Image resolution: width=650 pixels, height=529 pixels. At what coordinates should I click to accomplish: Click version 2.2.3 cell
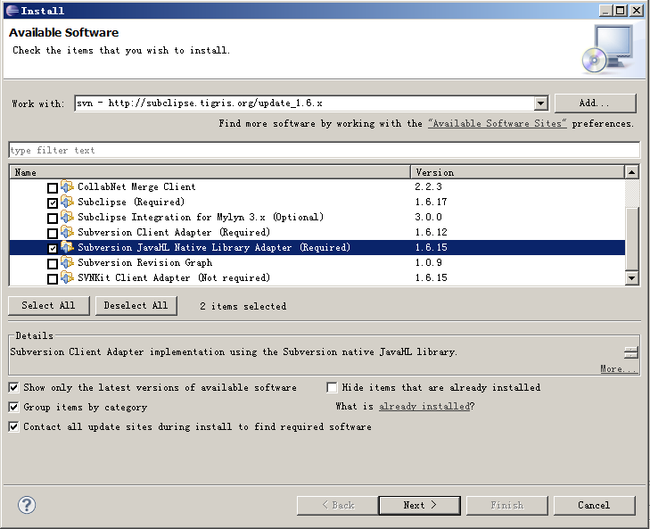[x=428, y=187]
